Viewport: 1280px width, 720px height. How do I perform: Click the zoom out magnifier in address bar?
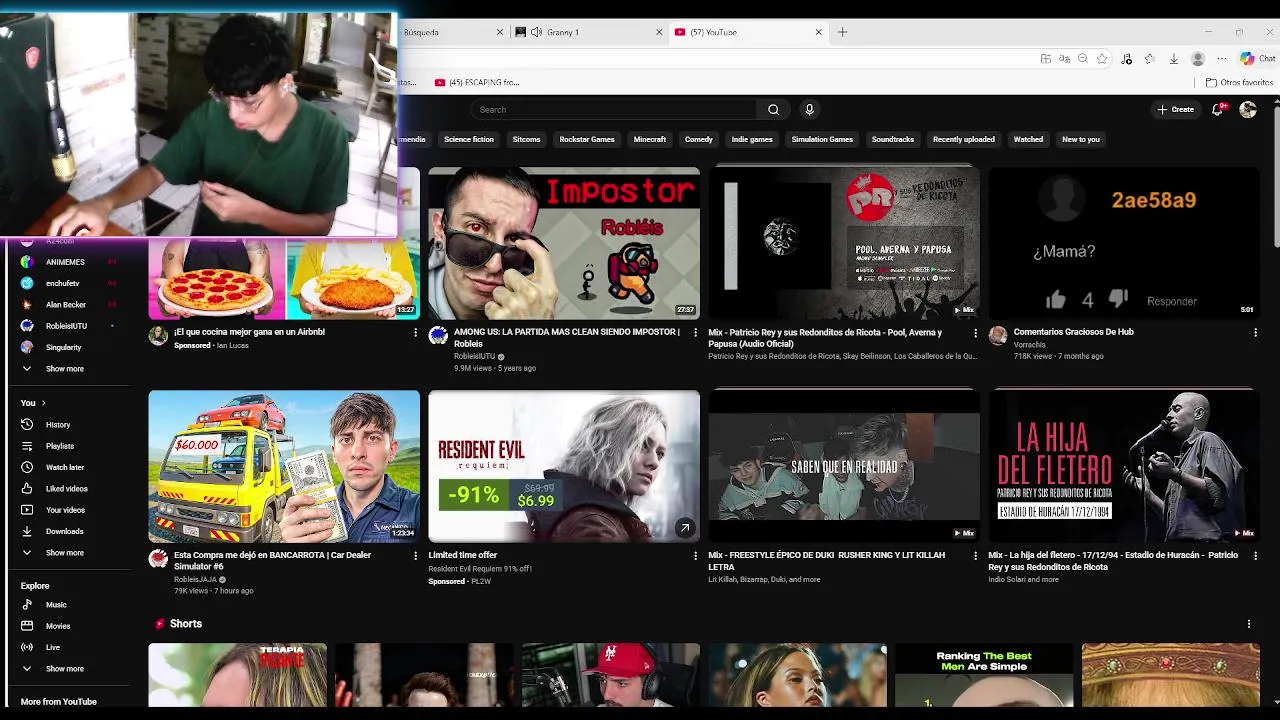[1083, 59]
